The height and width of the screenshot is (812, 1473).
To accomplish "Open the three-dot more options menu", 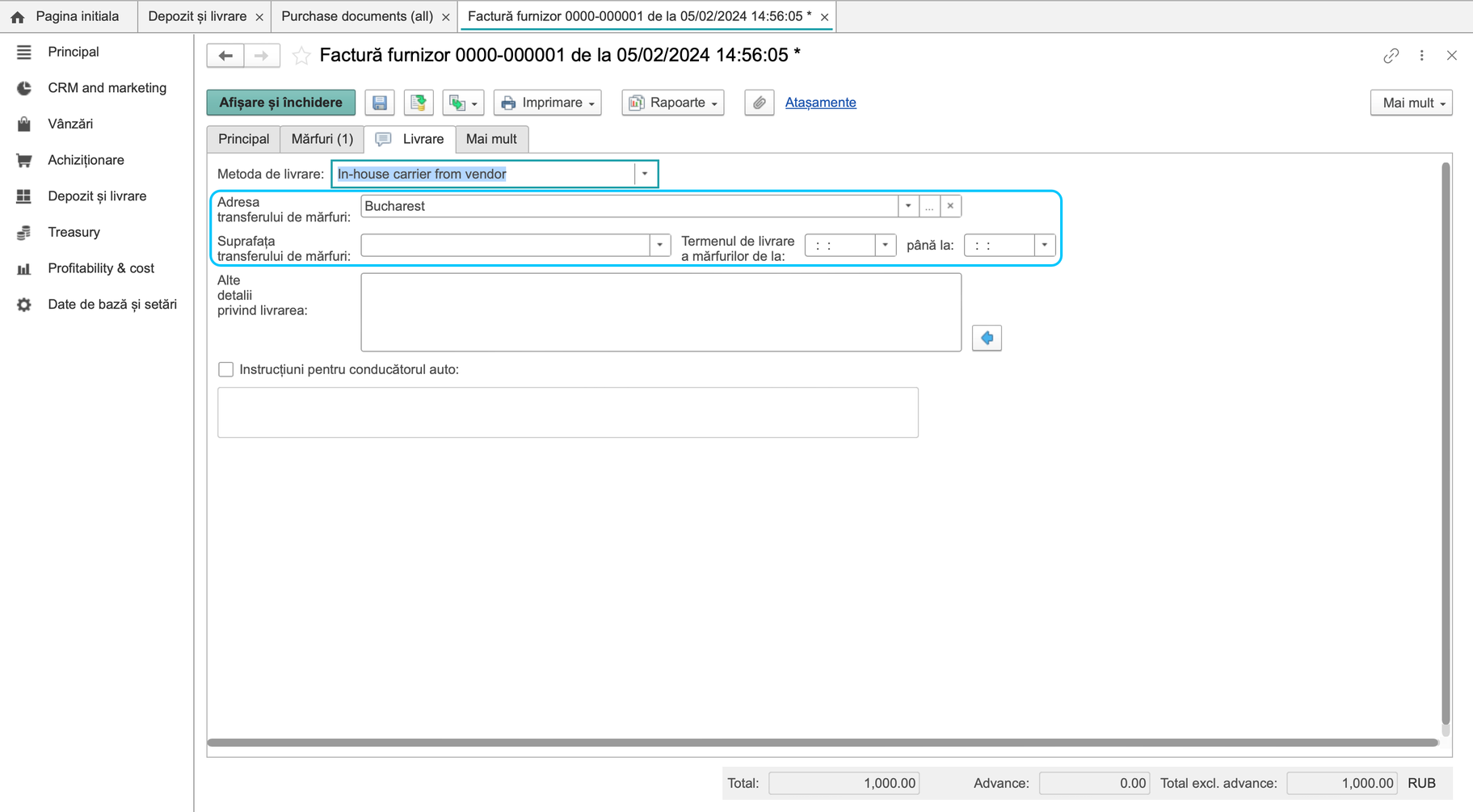I will click(x=1422, y=56).
